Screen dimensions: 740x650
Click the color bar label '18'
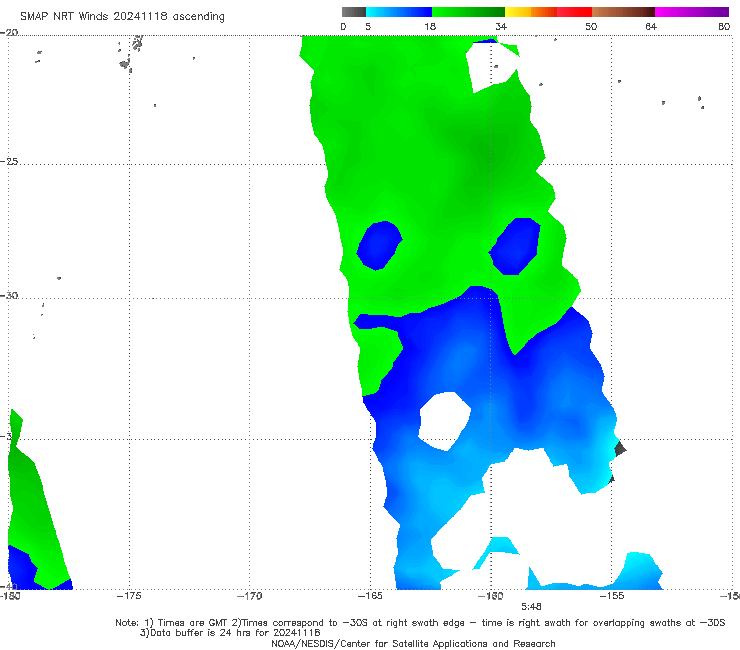pos(430,26)
